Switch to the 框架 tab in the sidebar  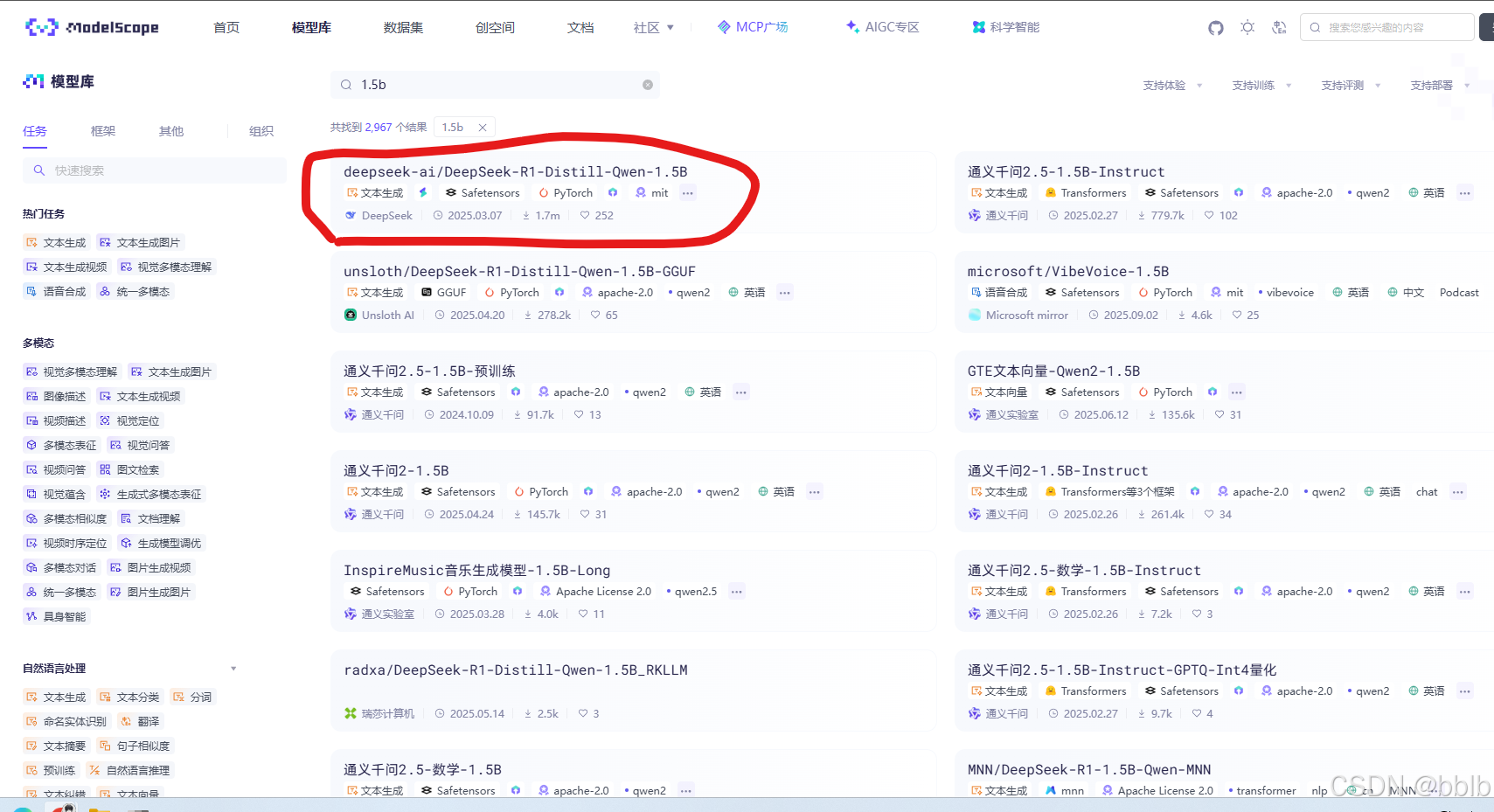click(102, 131)
